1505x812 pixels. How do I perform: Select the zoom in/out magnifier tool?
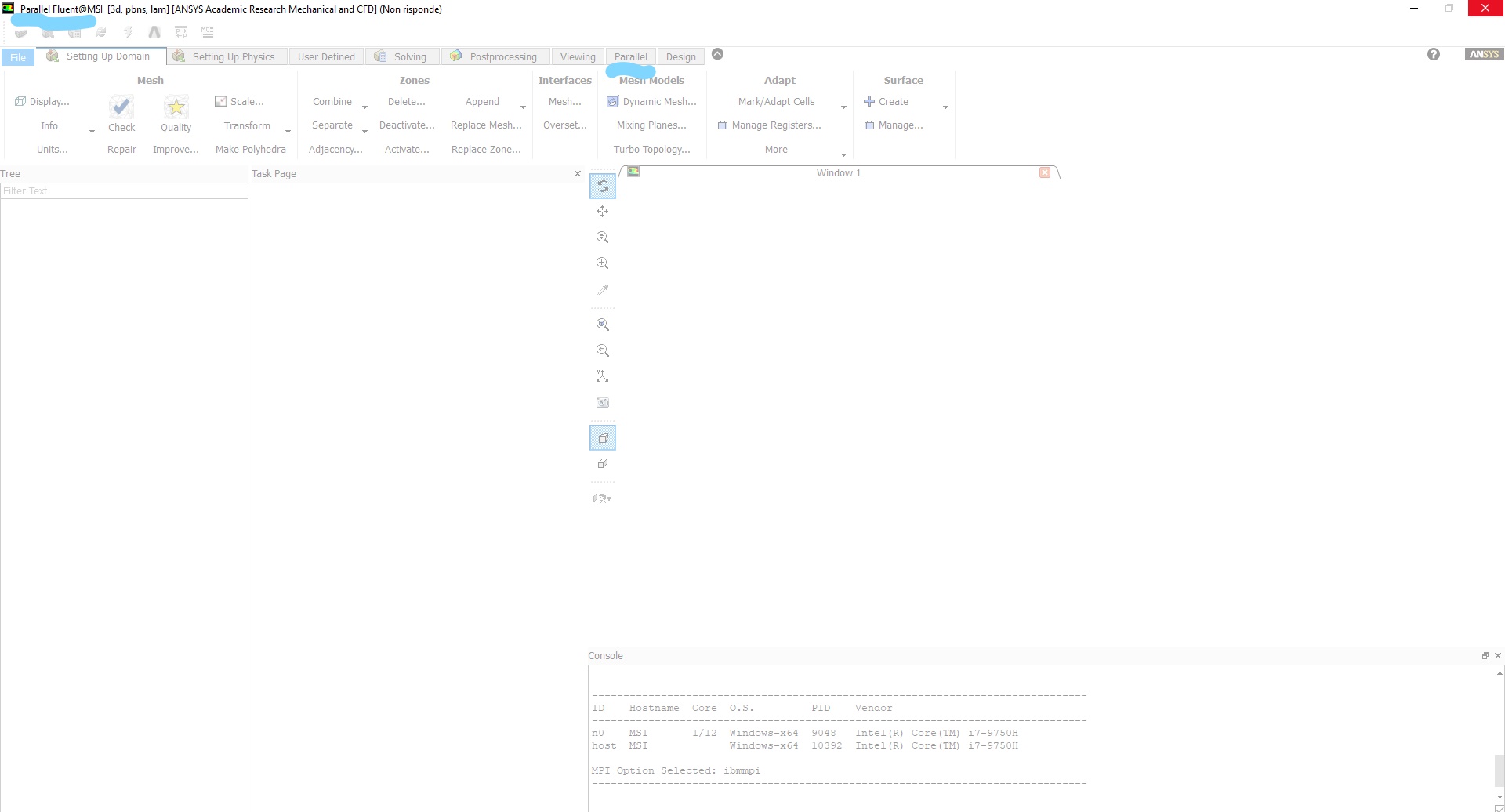click(x=603, y=237)
